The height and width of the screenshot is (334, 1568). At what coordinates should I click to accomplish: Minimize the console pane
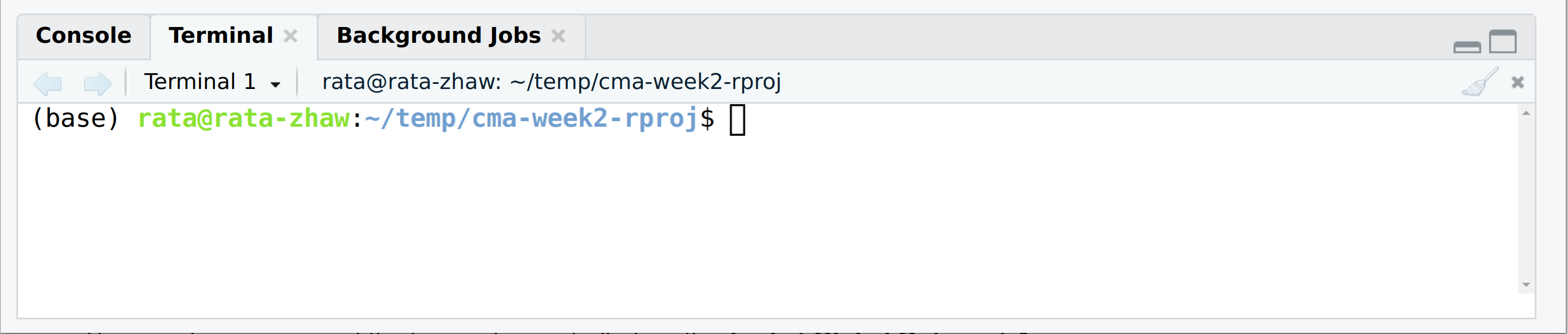pyautogui.click(x=1467, y=46)
